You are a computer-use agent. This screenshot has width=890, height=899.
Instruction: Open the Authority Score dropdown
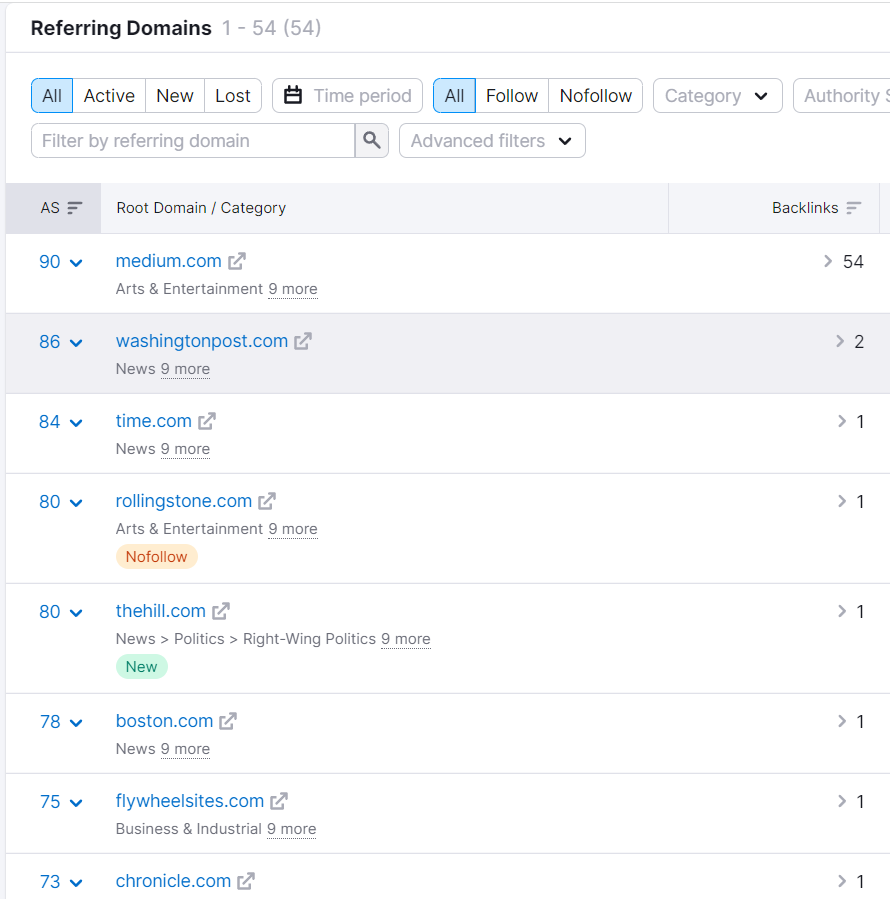[842, 95]
